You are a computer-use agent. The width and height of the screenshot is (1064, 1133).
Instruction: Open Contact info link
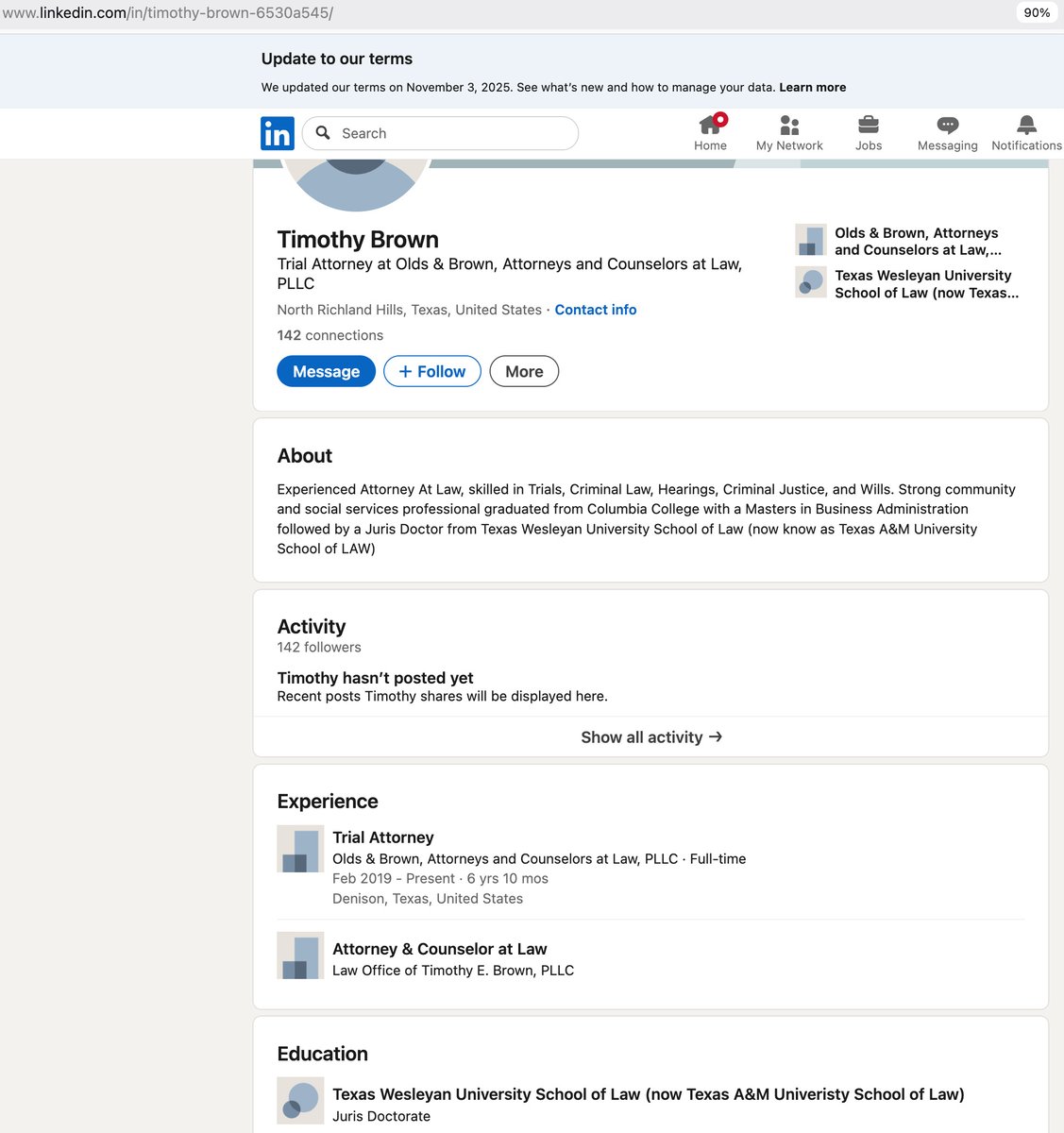(596, 310)
